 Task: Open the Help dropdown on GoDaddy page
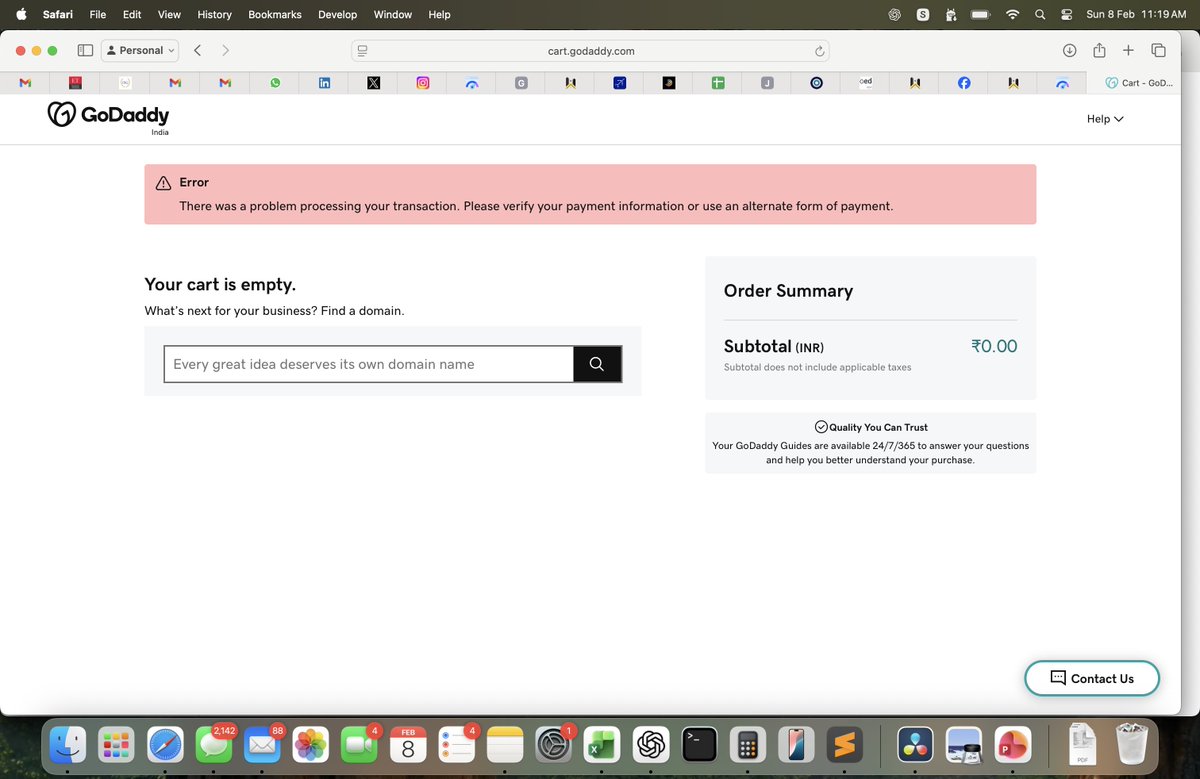[1104, 118]
